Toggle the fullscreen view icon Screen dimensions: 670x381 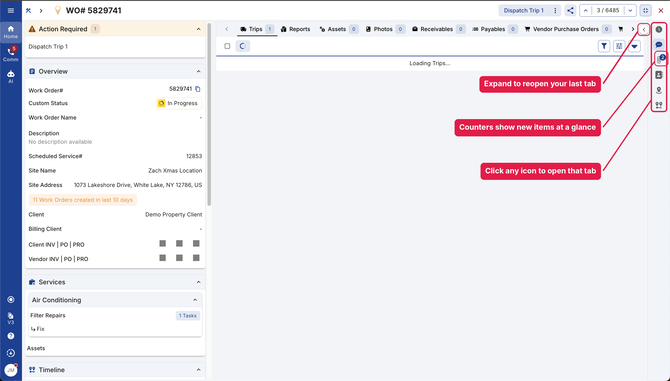tap(646, 11)
